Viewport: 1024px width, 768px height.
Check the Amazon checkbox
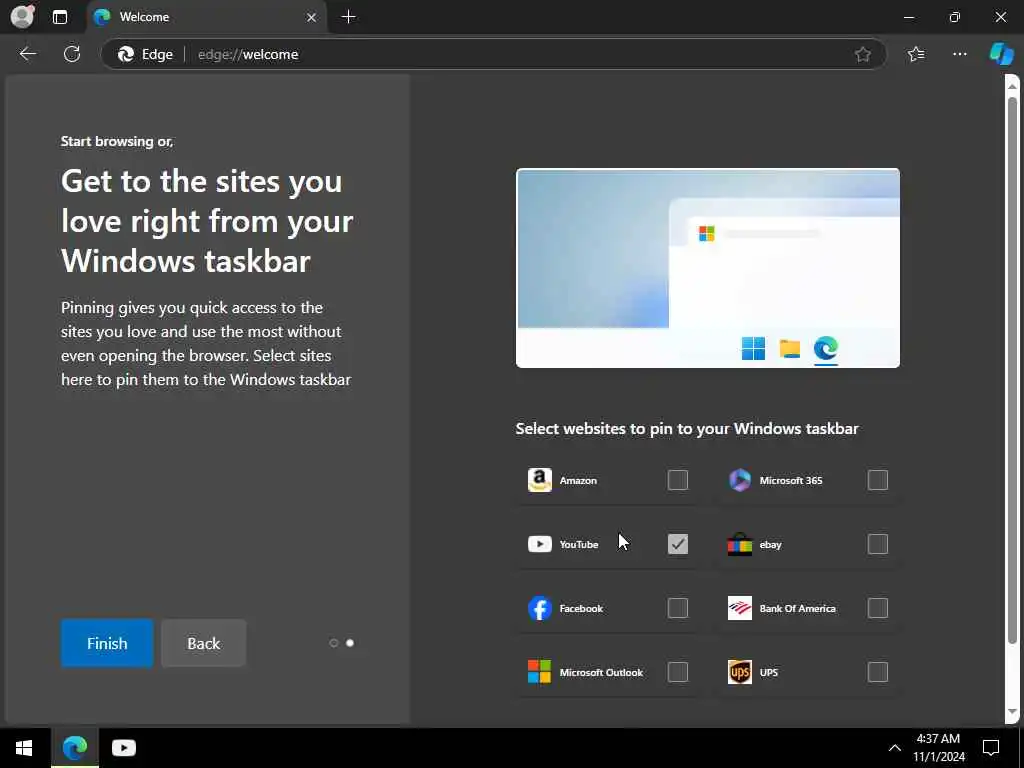pyautogui.click(x=678, y=480)
